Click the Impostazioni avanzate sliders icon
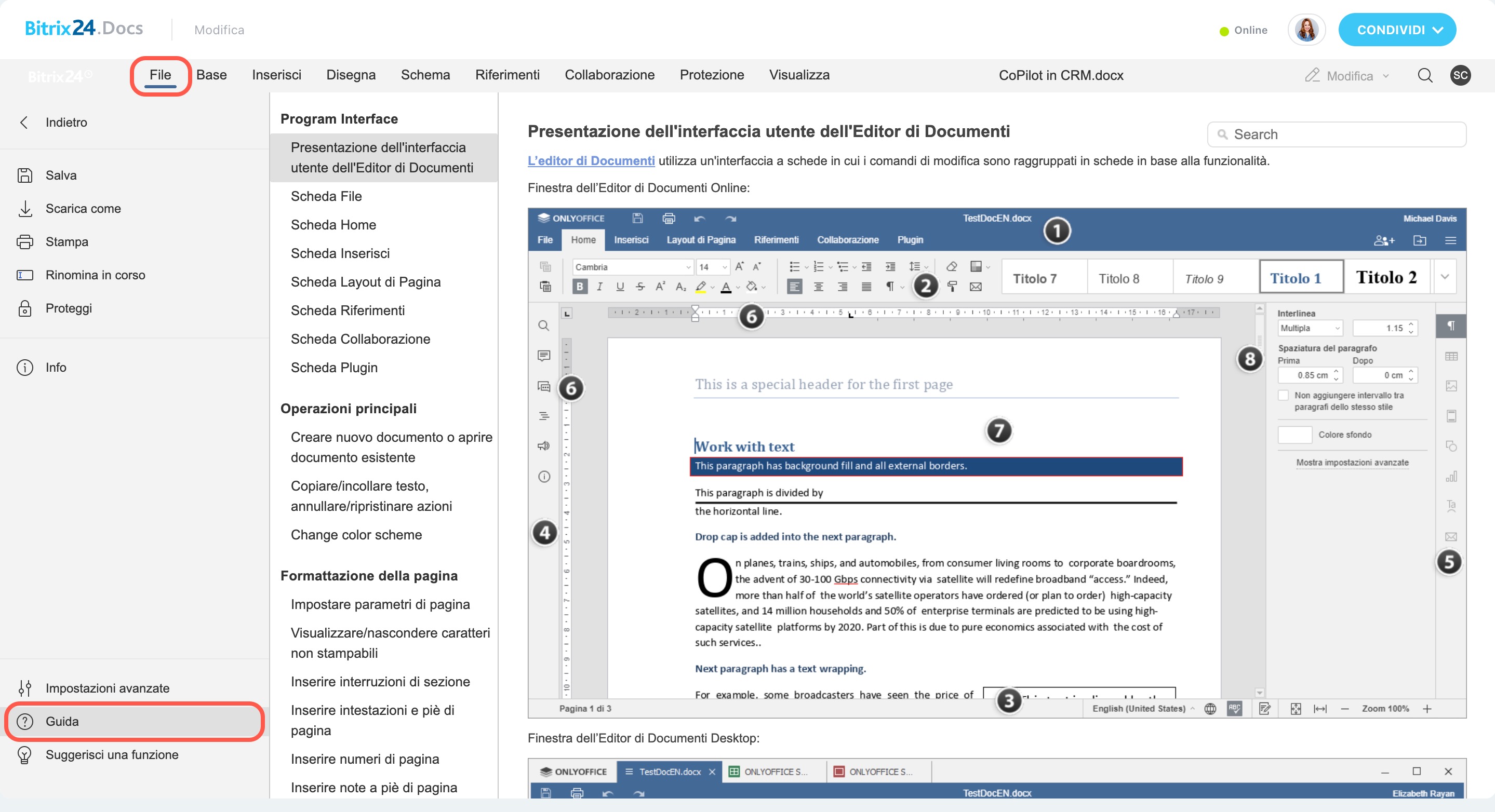 (24, 688)
